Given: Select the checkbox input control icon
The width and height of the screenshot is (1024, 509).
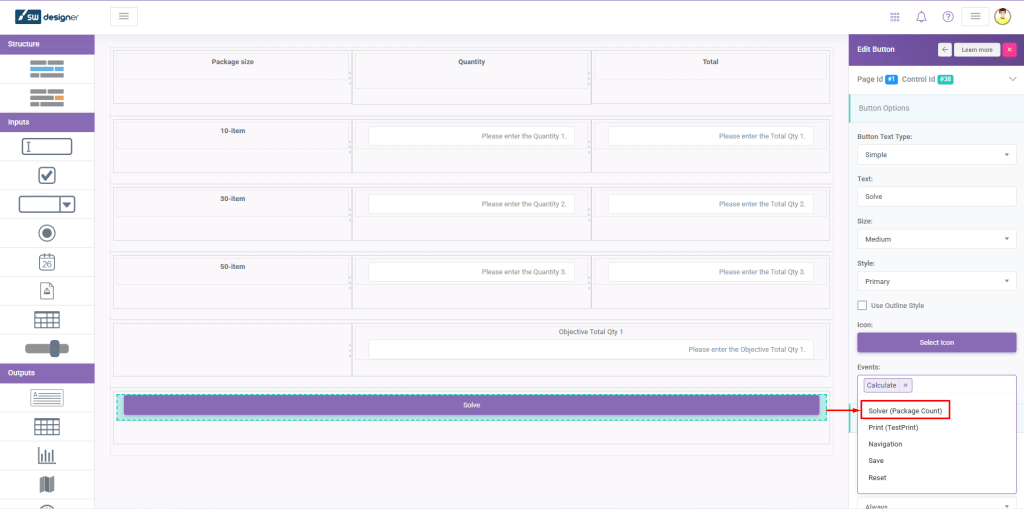Looking at the screenshot, I should pos(47,175).
